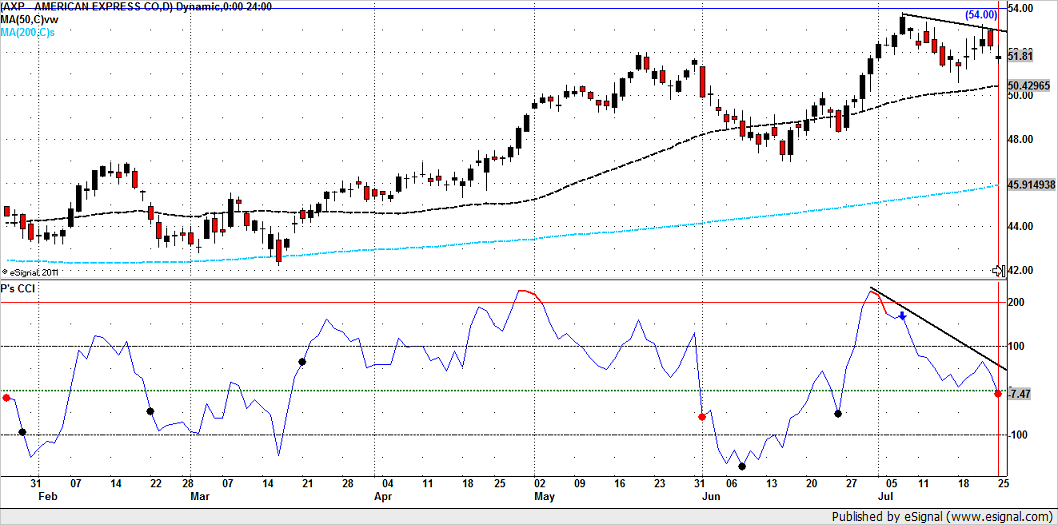Click the scroll arrow icon beside 42.00
The image size is (1058, 525).
point(998,271)
